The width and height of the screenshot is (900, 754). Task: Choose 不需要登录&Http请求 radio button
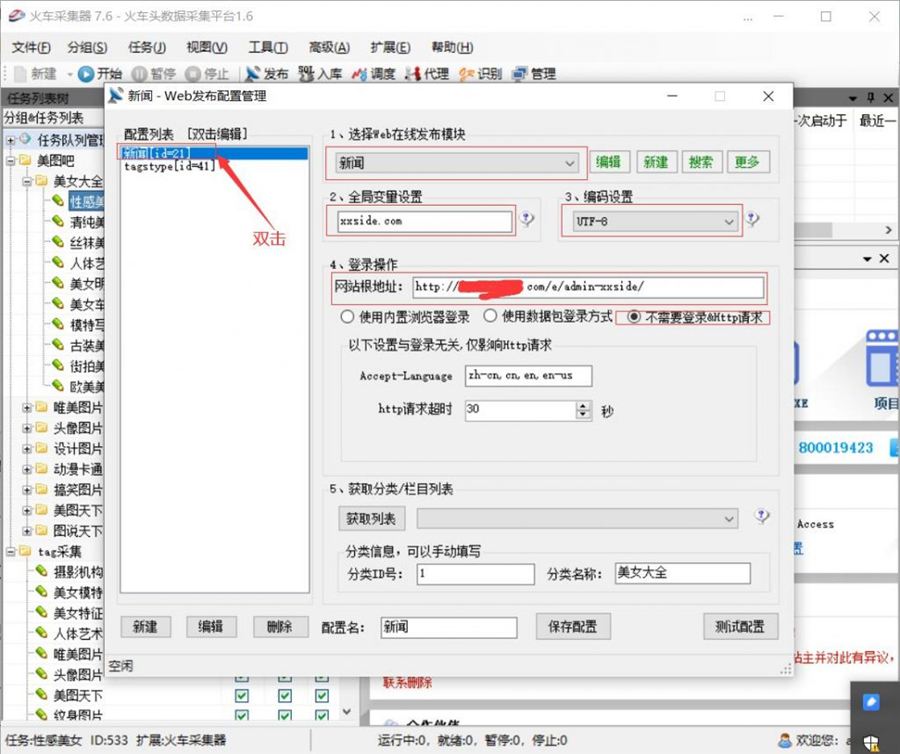(x=633, y=317)
